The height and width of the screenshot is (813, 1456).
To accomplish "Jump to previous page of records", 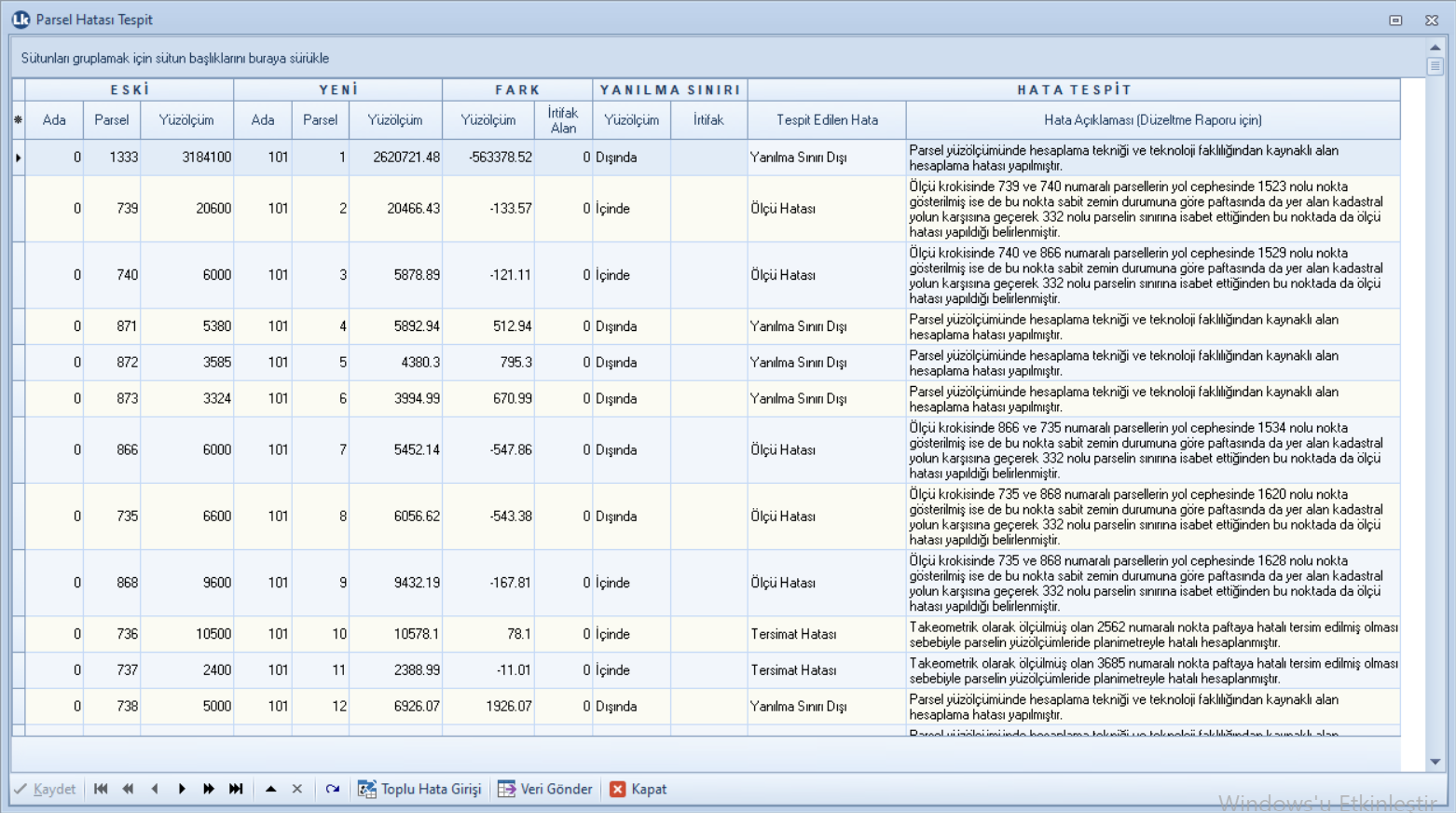I will coord(128,789).
